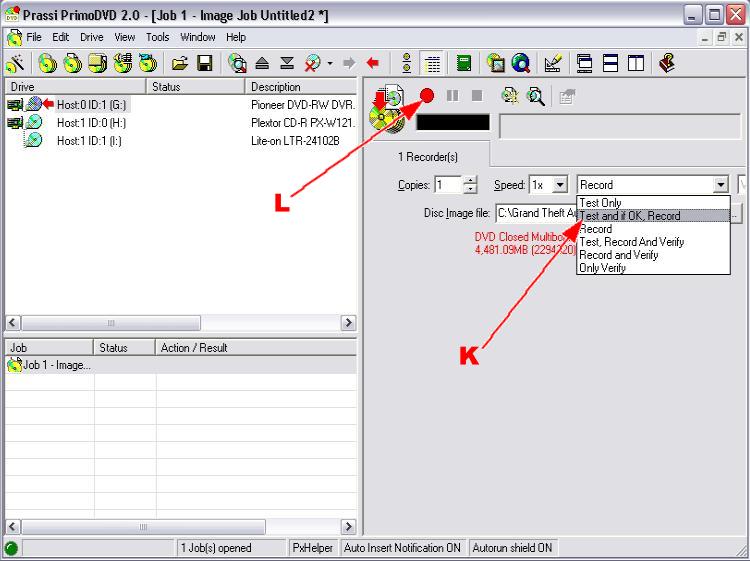
Task: Click the globe with magnifier toolbar icon
Action: tap(521, 63)
